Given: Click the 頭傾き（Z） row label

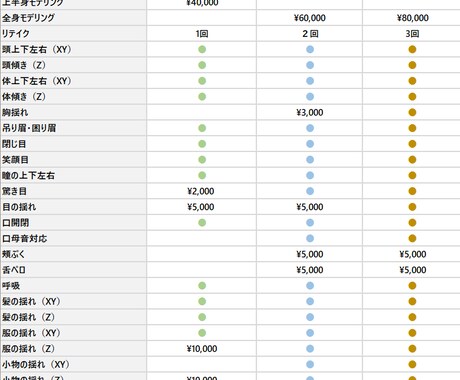Looking at the screenshot, I should pos(24,65).
